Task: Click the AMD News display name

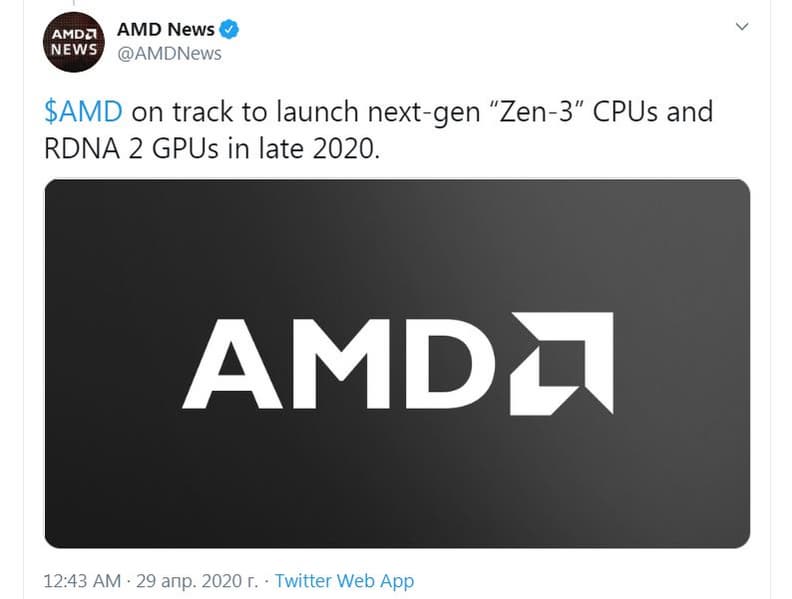Action: click(x=166, y=30)
